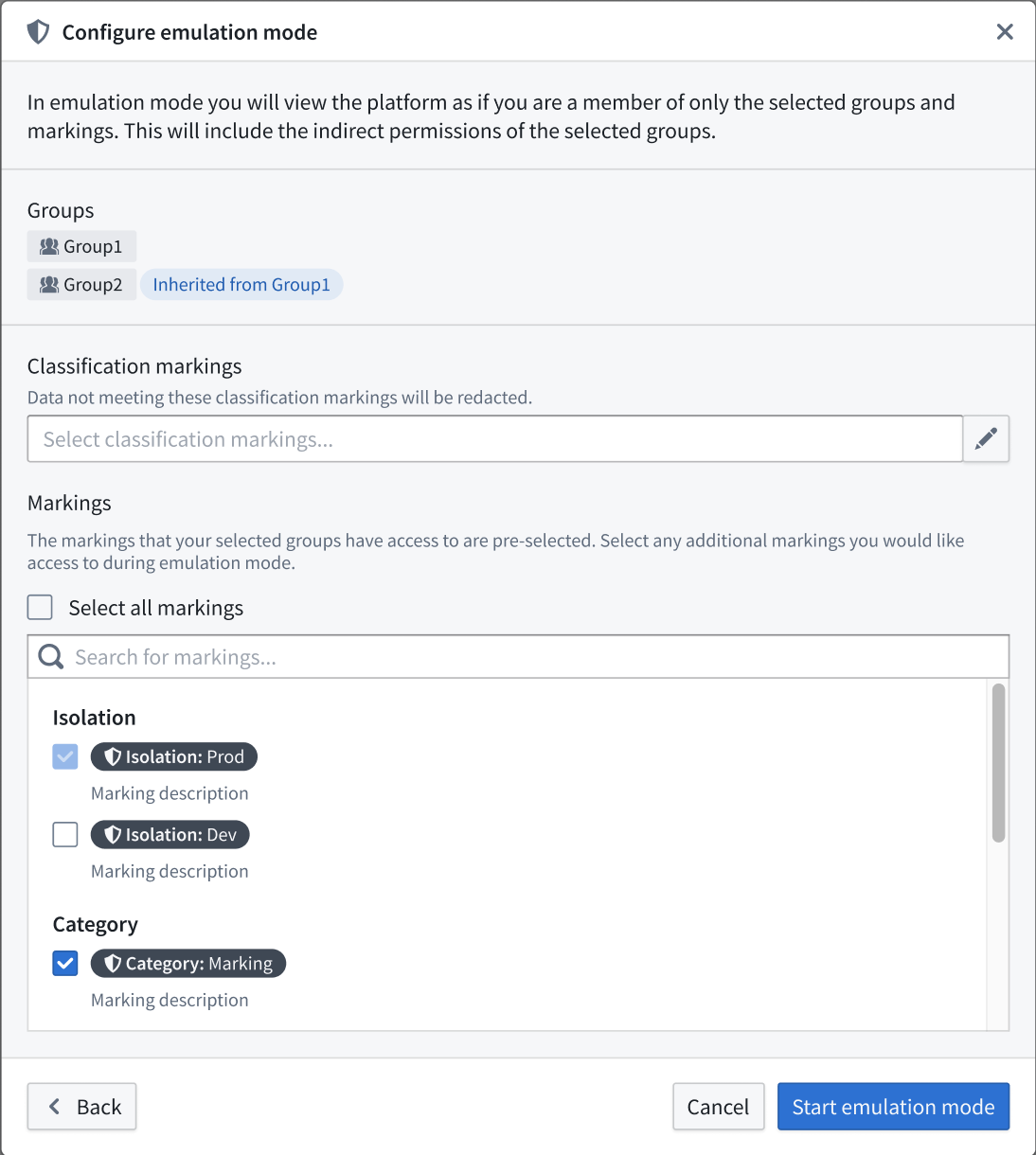Click the markings list scrollbar
The image size is (1036, 1155).
point(998,763)
